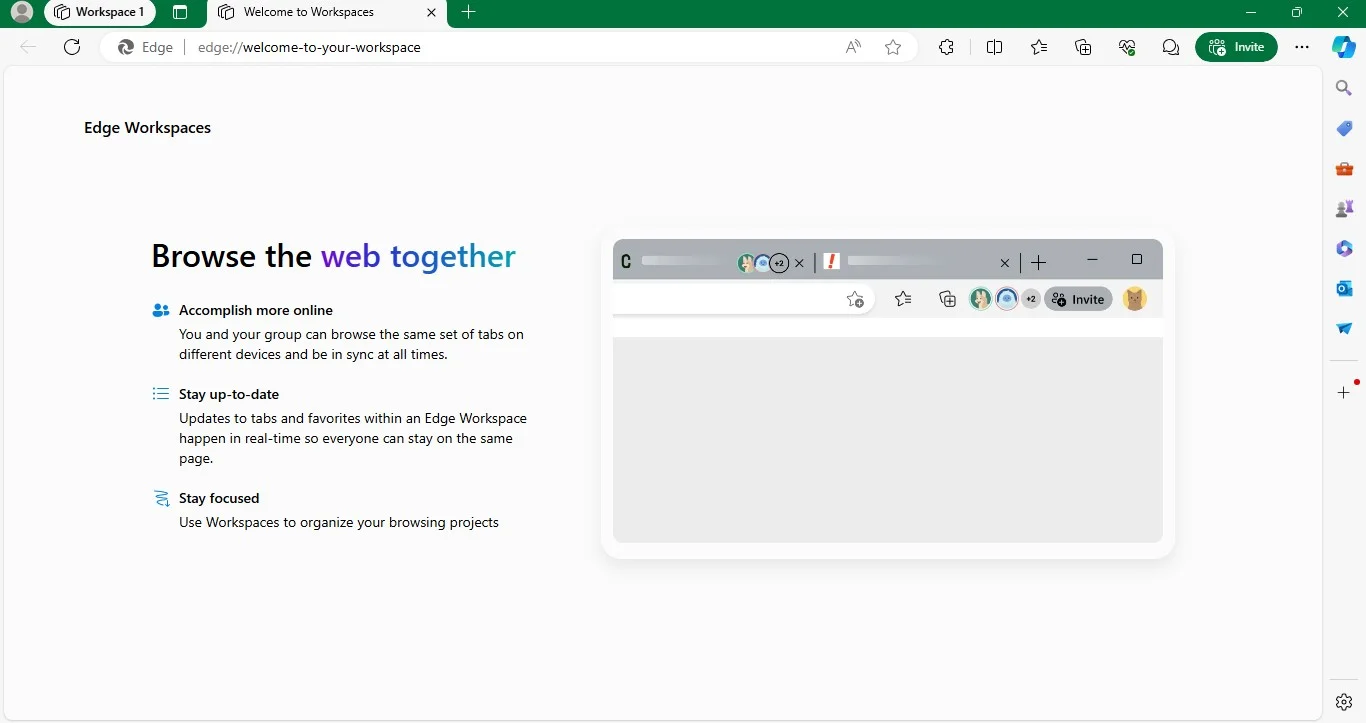
Task: Open sidebar Search
Action: pyautogui.click(x=1344, y=88)
